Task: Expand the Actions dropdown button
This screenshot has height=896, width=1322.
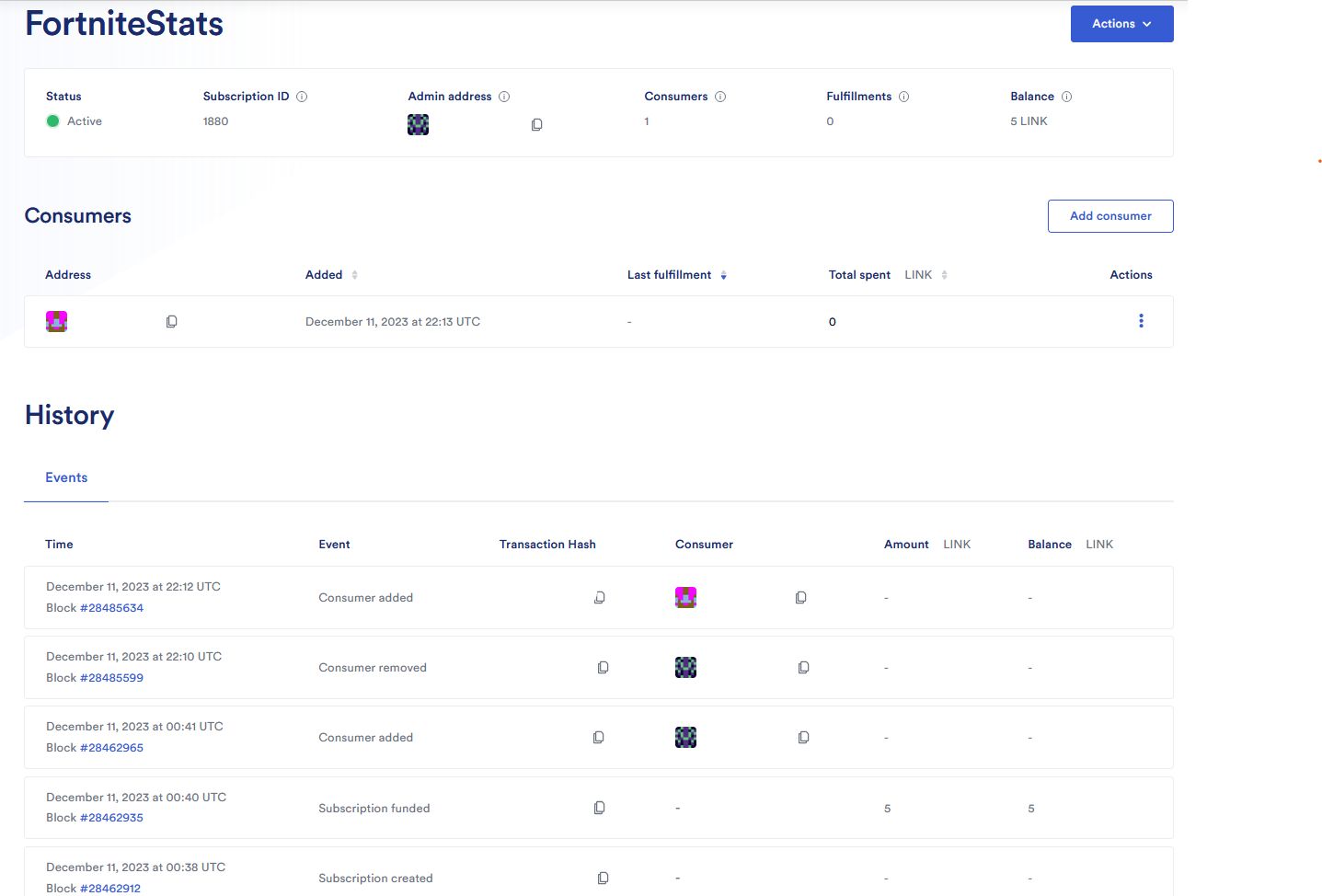Action: (x=1121, y=24)
